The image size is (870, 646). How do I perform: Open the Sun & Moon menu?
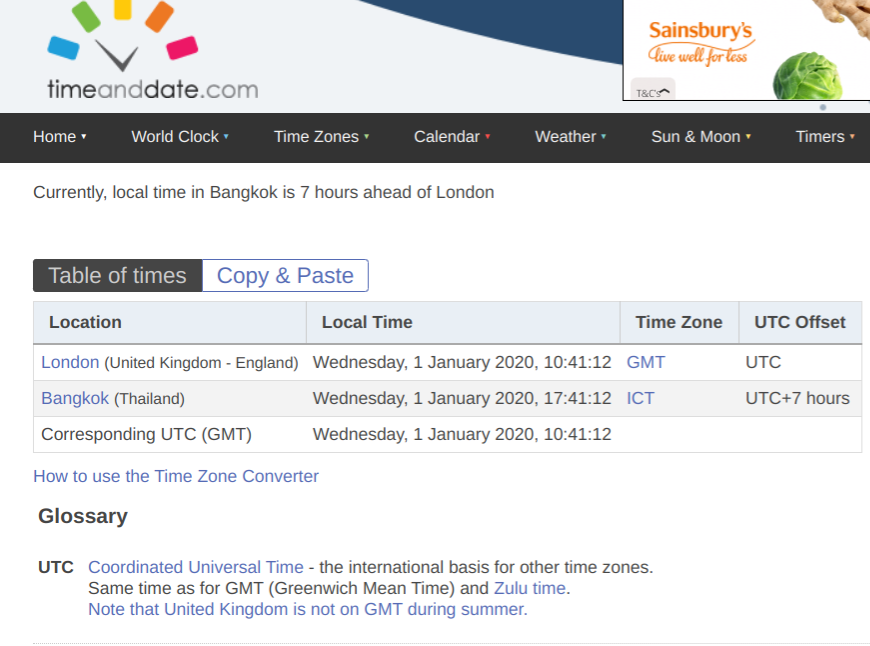point(701,137)
